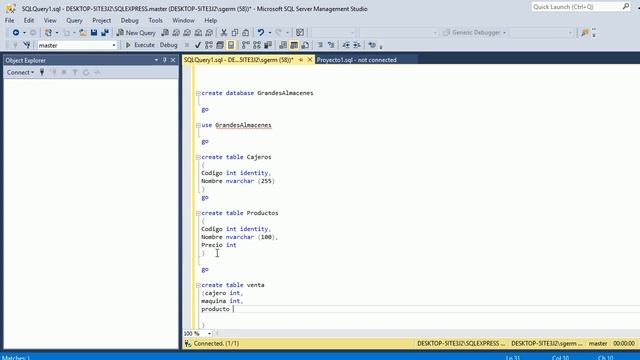Switch to the SQLQuery1.sql tab
Viewport: 640px width, 360px height.
click(238, 60)
